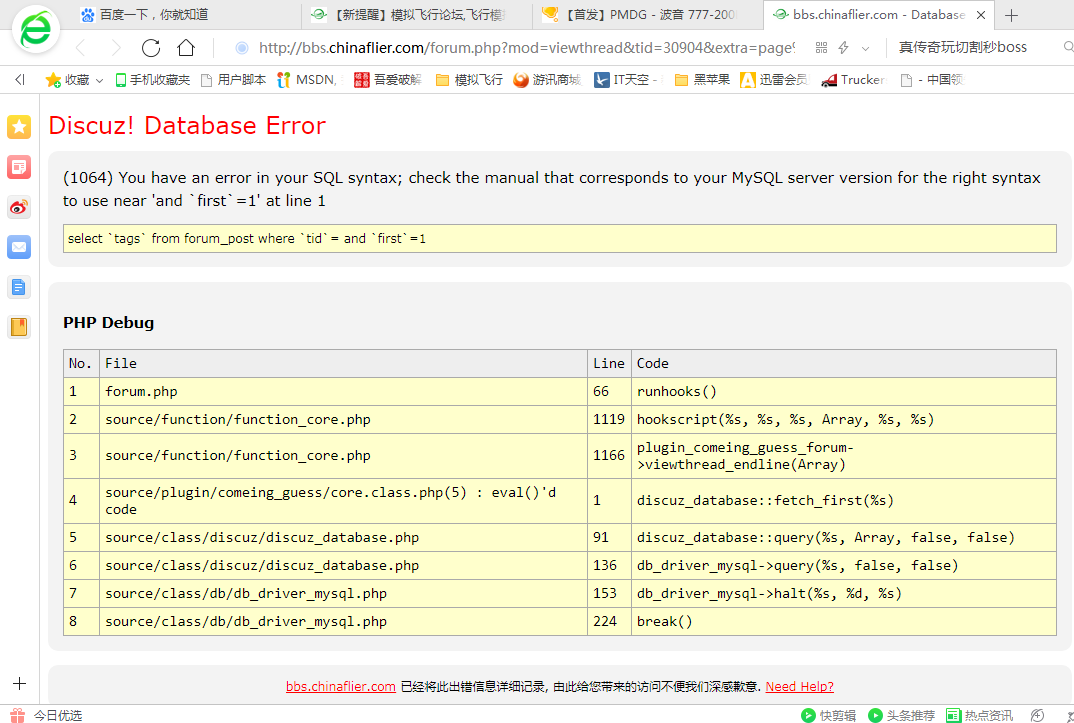Image resolution: width=1074 pixels, height=723 pixels.
Task: Add a sidebar app with plus icon
Action: 20,683
